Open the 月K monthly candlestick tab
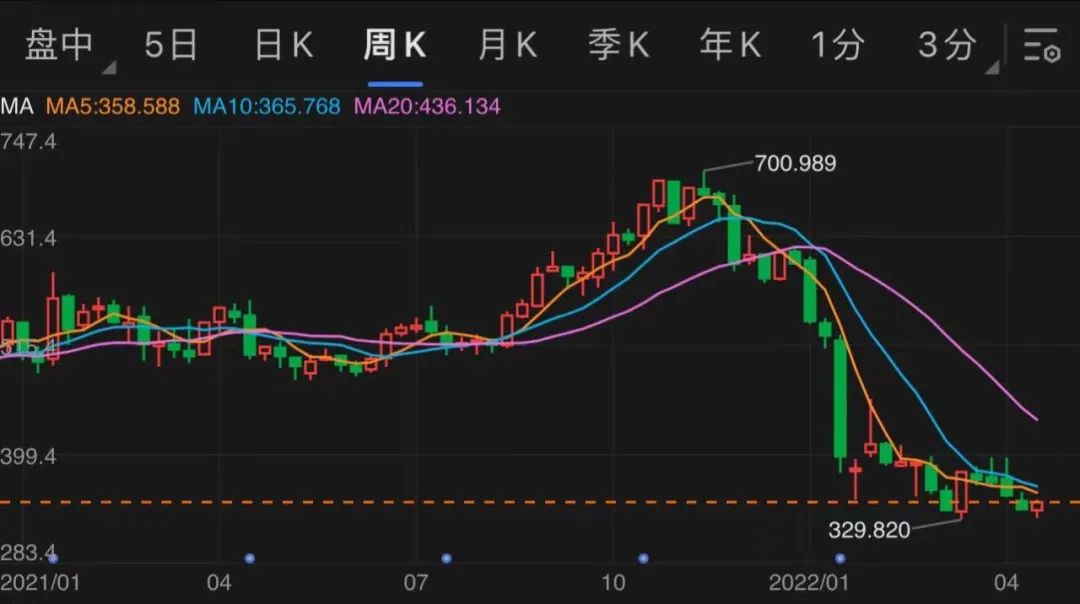This screenshot has width=1080, height=604. coord(507,46)
